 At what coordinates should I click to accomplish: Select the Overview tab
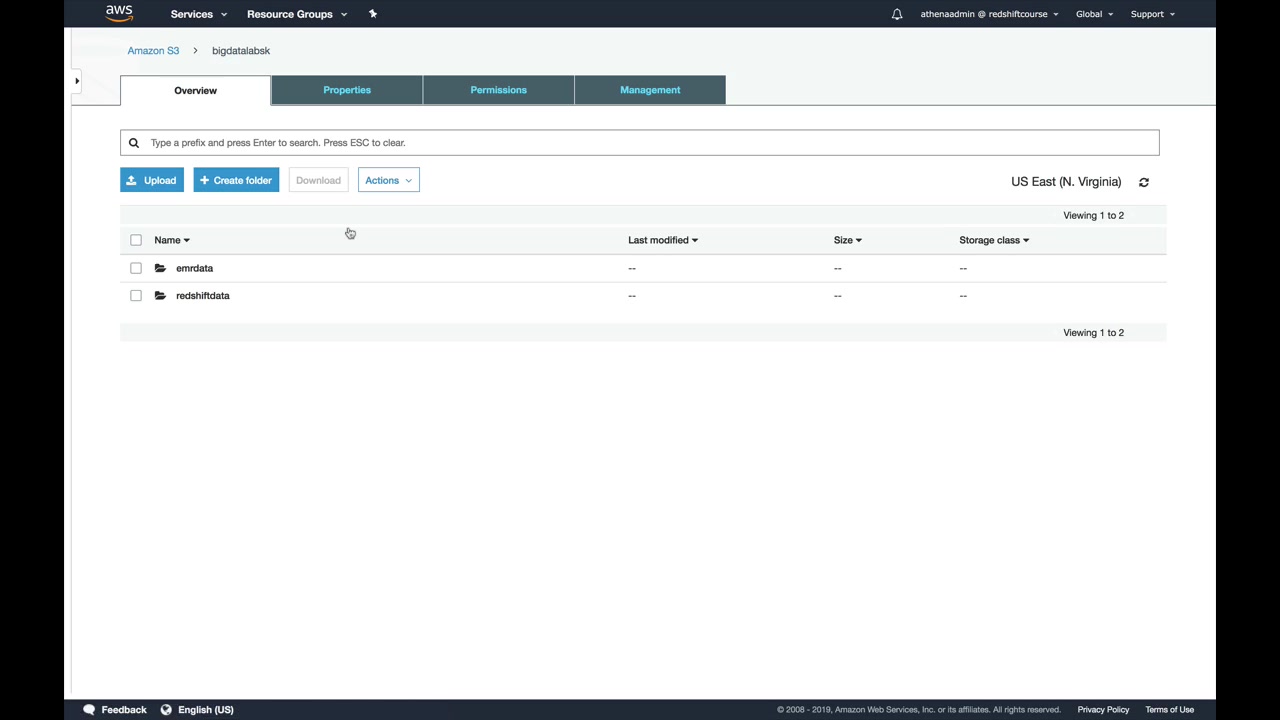[x=195, y=90]
